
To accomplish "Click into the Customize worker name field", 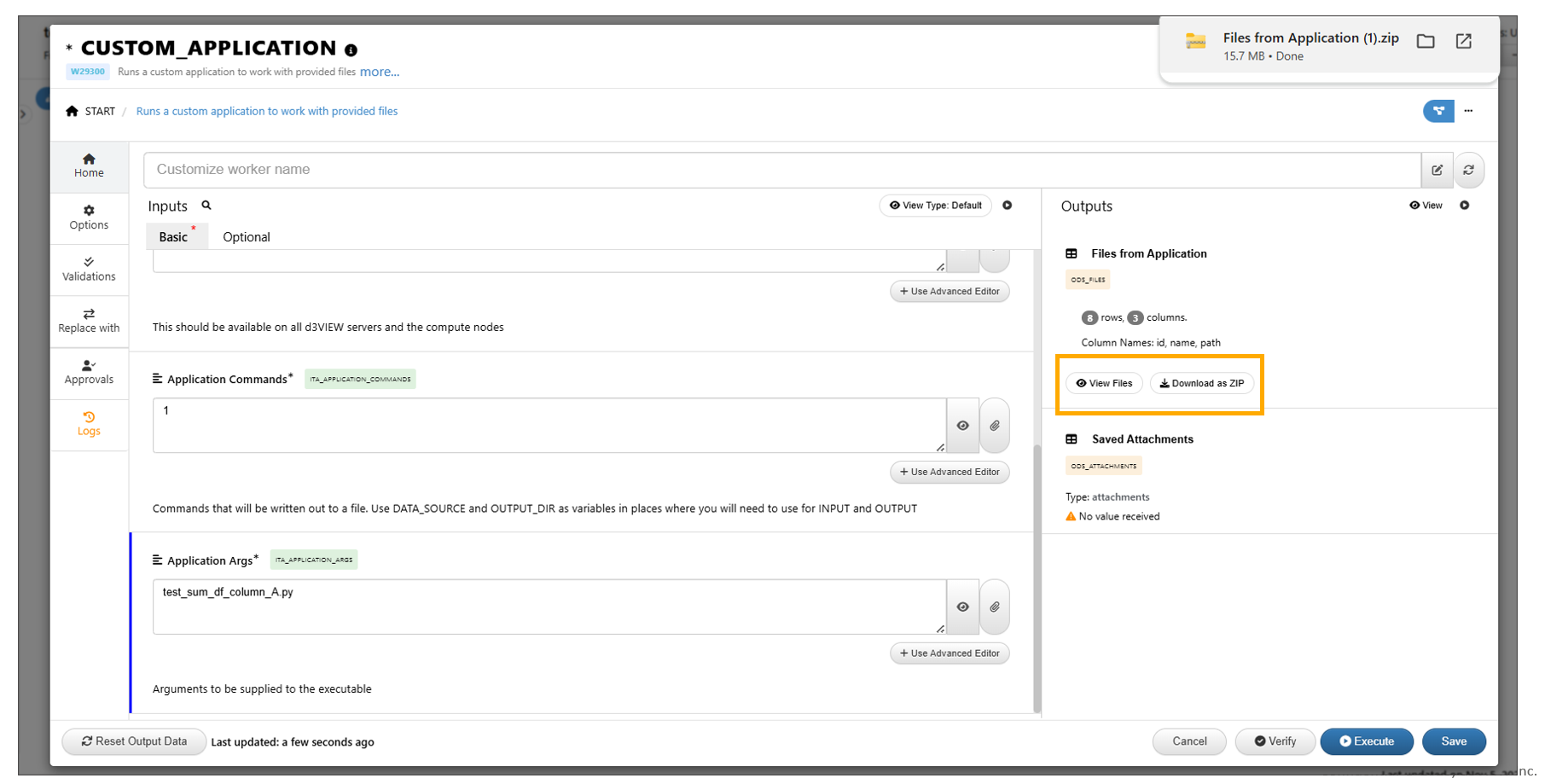I will point(781,170).
